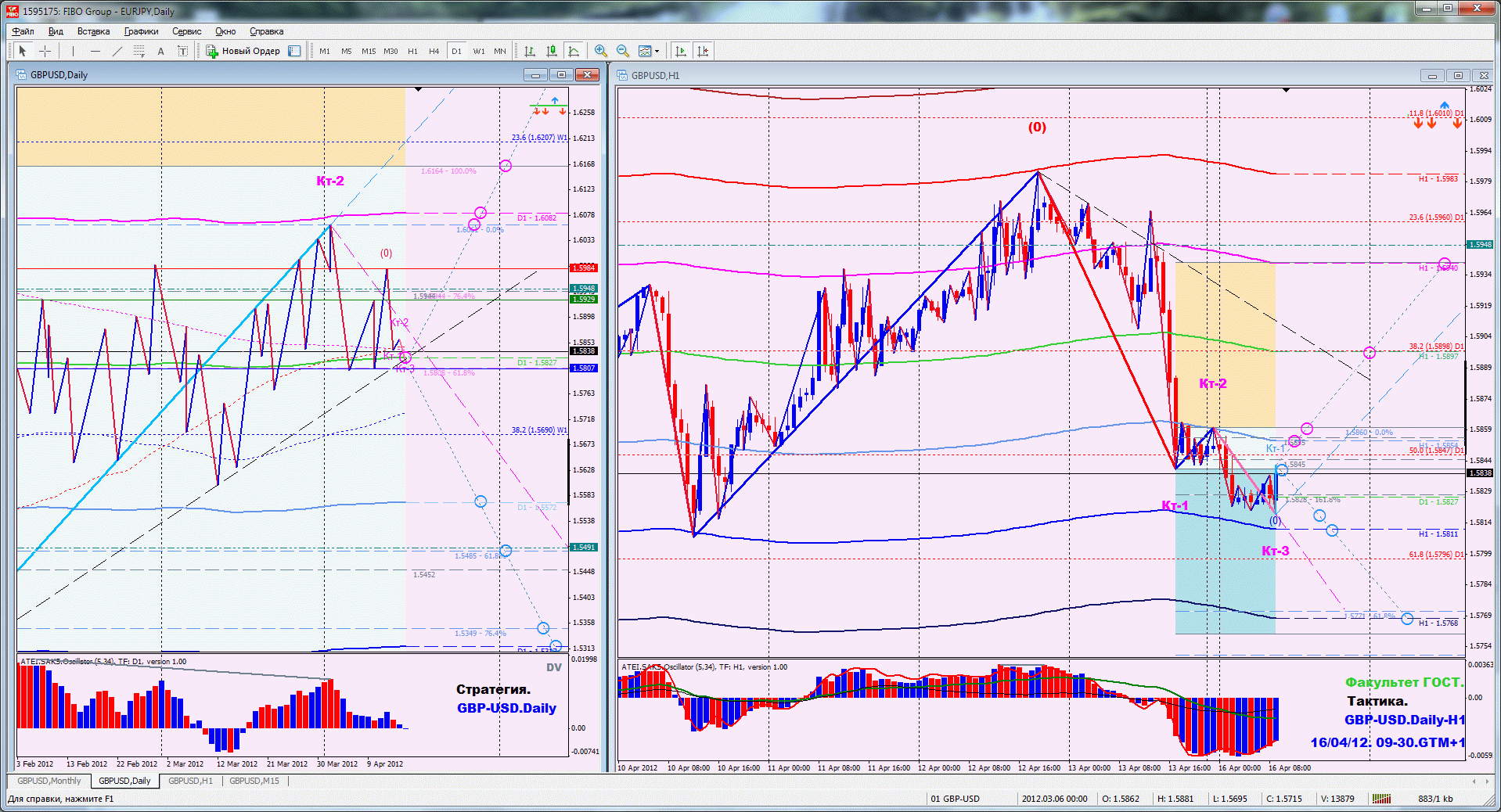Close the GBPUSD,Daily chart window
This screenshot has width=1501, height=812.
click(x=587, y=75)
